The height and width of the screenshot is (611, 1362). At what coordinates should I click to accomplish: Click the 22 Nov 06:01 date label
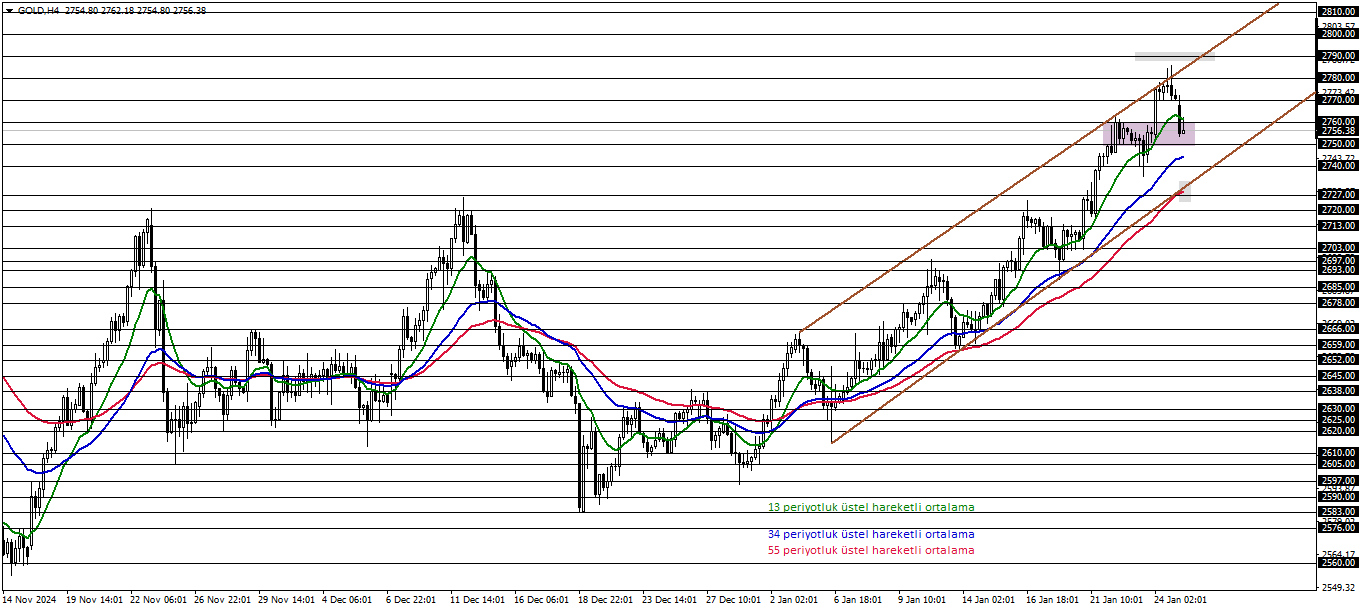click(x=159, y=600)
